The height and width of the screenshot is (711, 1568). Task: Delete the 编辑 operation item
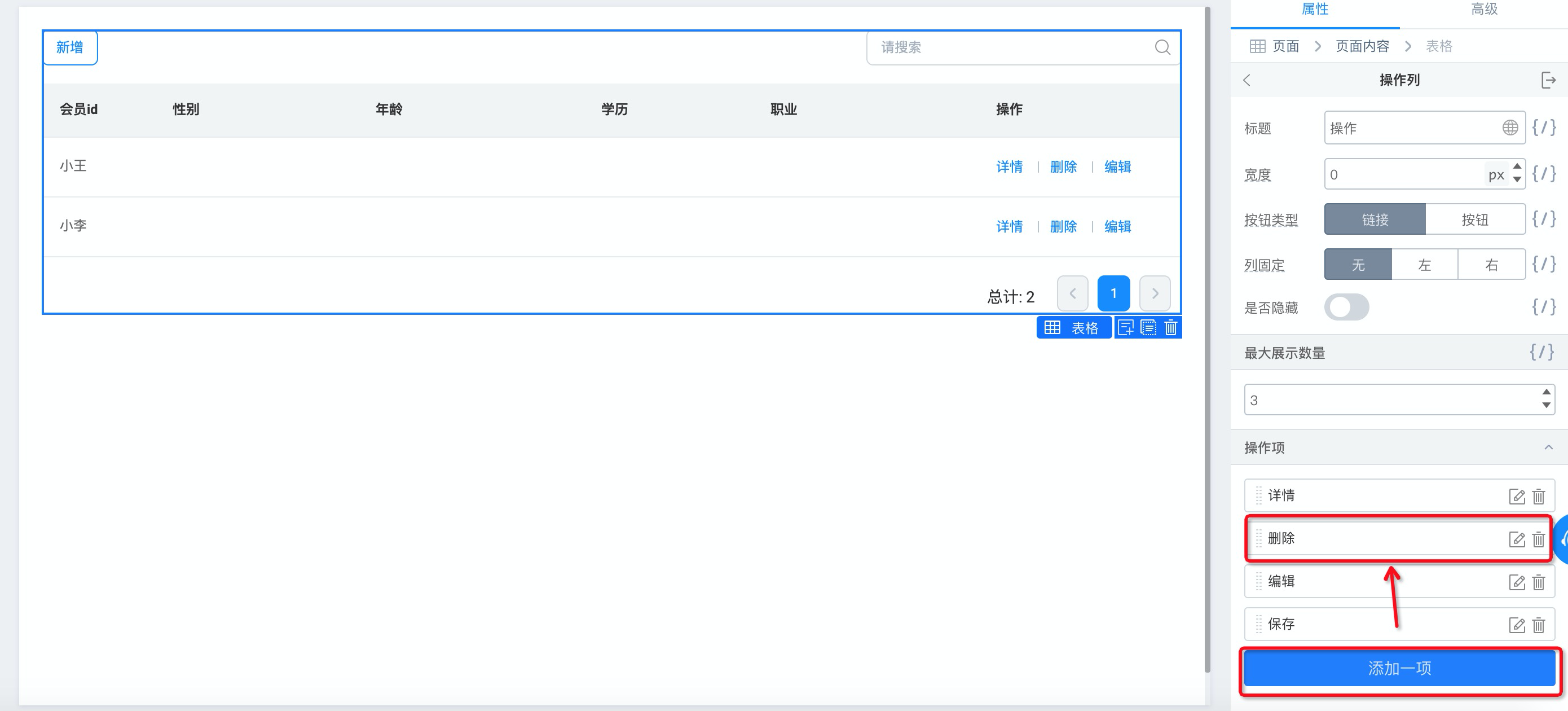pyautogui.click(x=1538, y=582)
